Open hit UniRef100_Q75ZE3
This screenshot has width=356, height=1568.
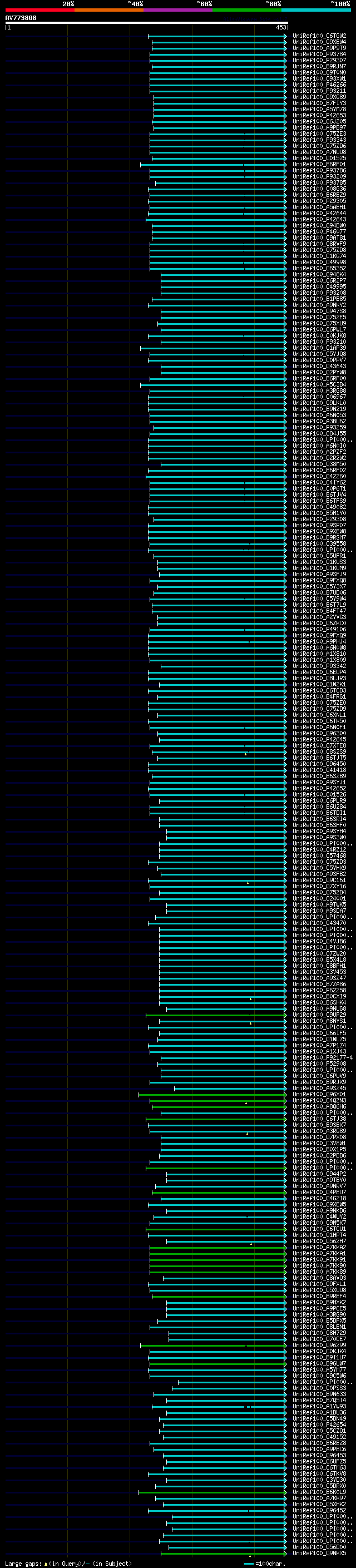(x=319, y=133)
